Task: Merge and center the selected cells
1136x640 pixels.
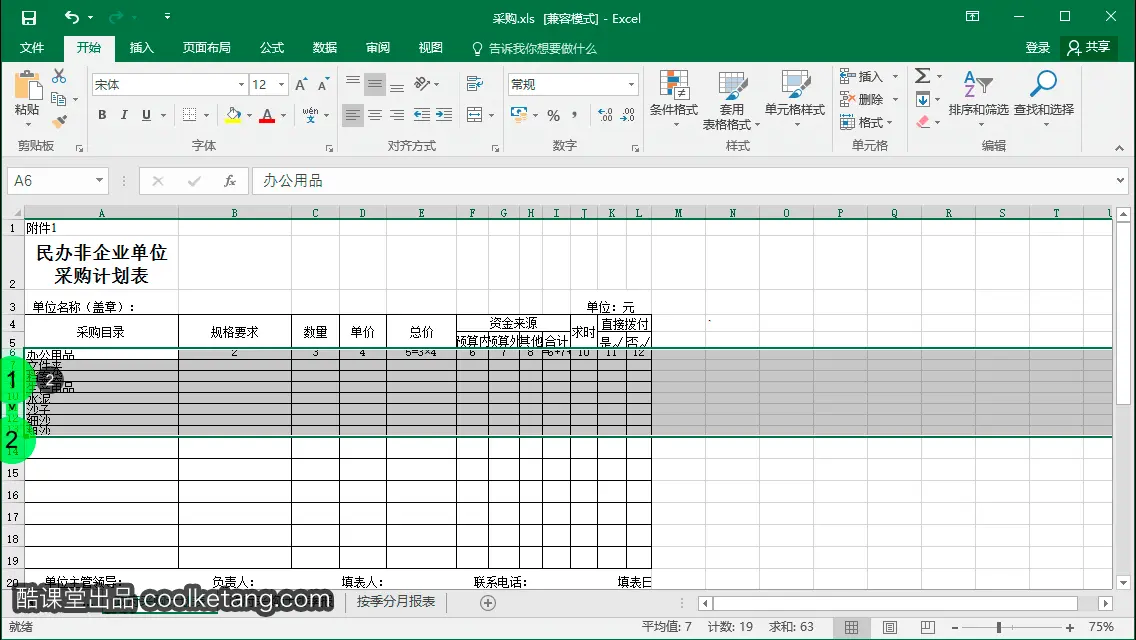Action: 475,115
